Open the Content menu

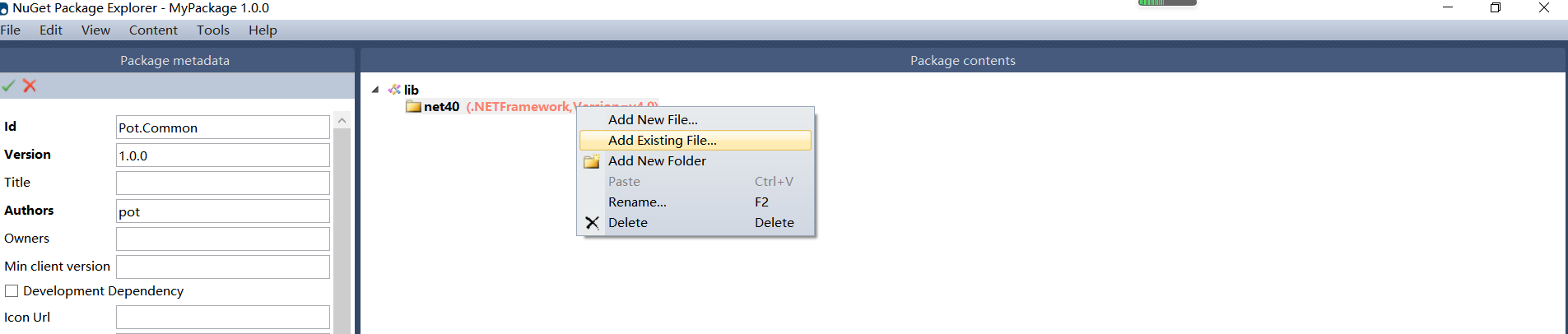point(153,30)
